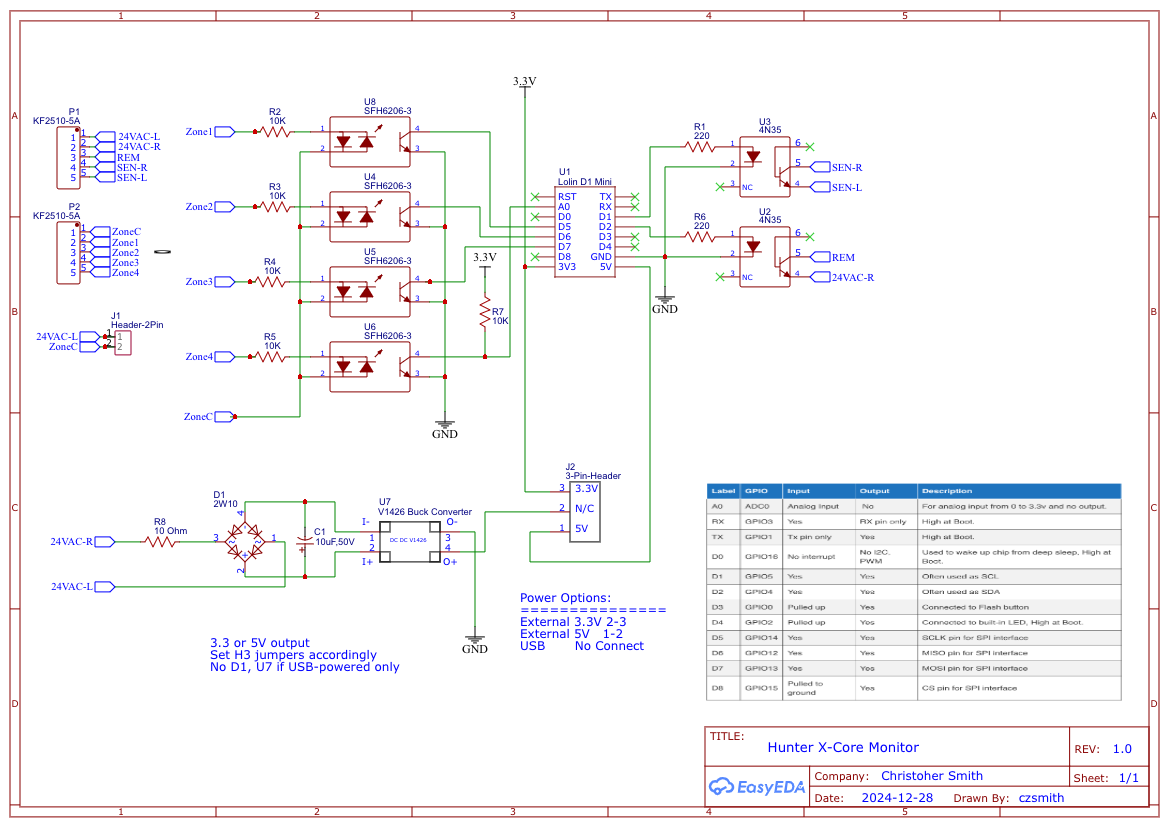Screen dimensions: 1169x827
Task: Select the U6 SFH6206-3 optocoupler symbol
Action: pyautogui.click(x=370, y=366)
